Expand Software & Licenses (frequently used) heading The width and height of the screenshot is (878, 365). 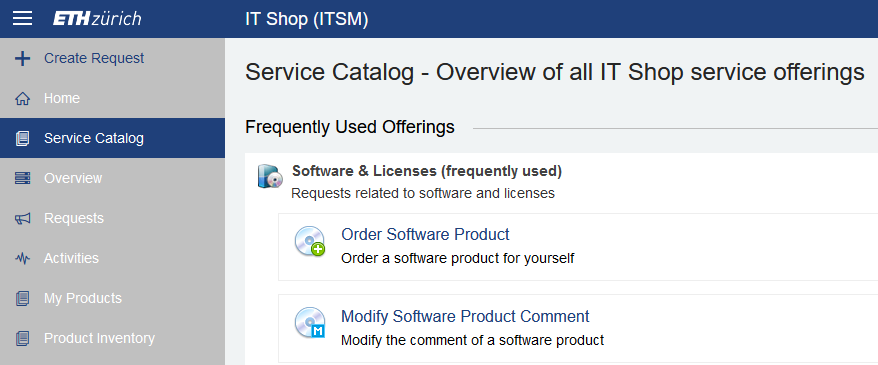[427, 171]
